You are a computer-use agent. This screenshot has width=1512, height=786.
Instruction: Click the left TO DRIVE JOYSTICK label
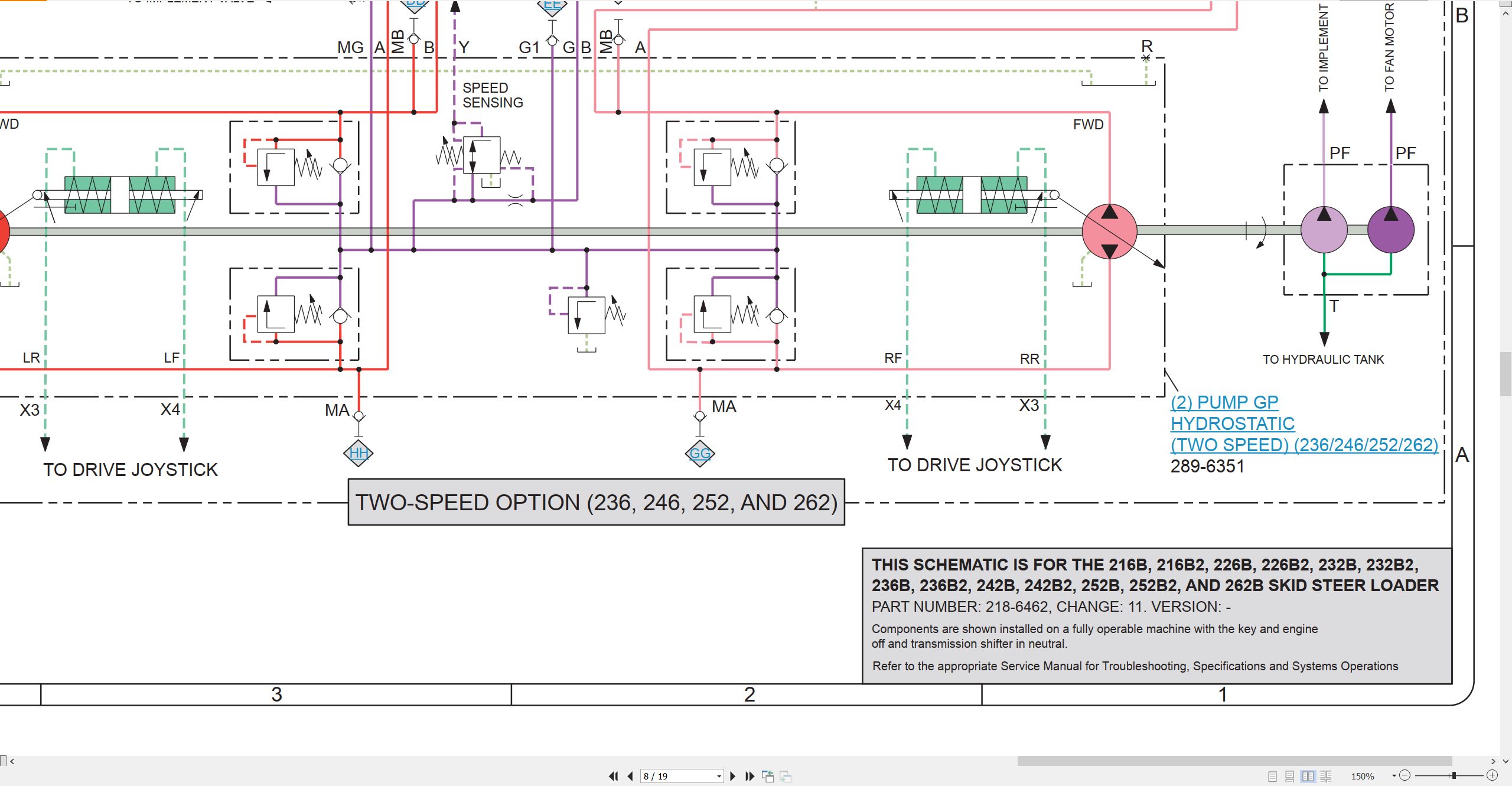[x=131, y=469]
